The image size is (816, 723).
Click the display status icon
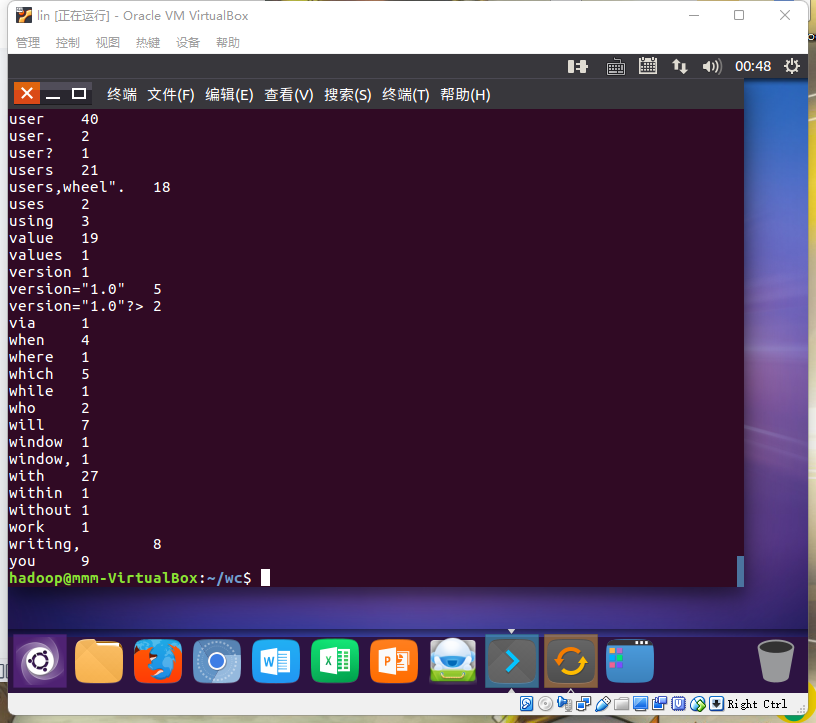(640, 704)
